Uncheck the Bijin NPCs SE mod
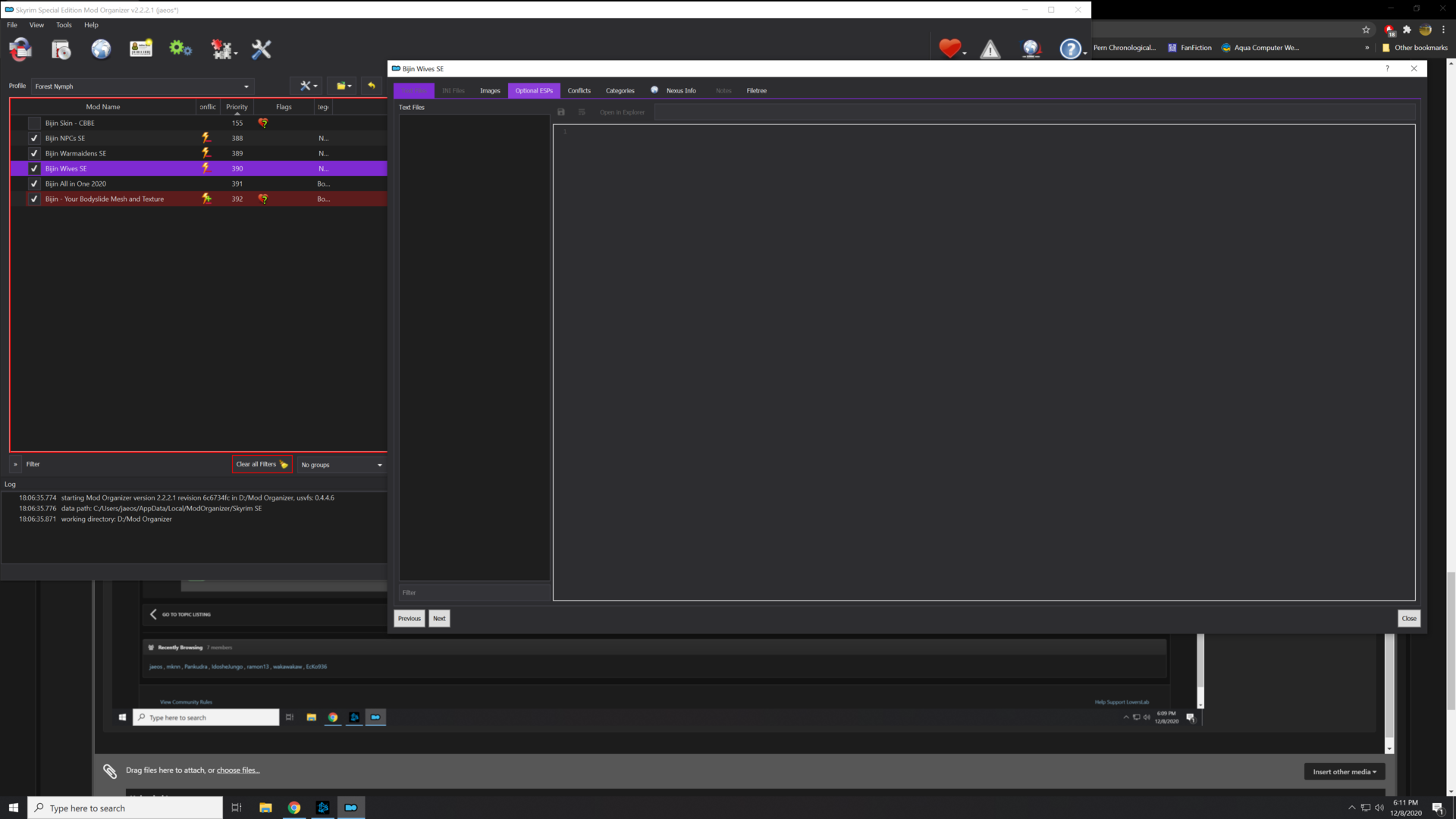Viewport: 1456px width, 819px height. pos(34,138)
